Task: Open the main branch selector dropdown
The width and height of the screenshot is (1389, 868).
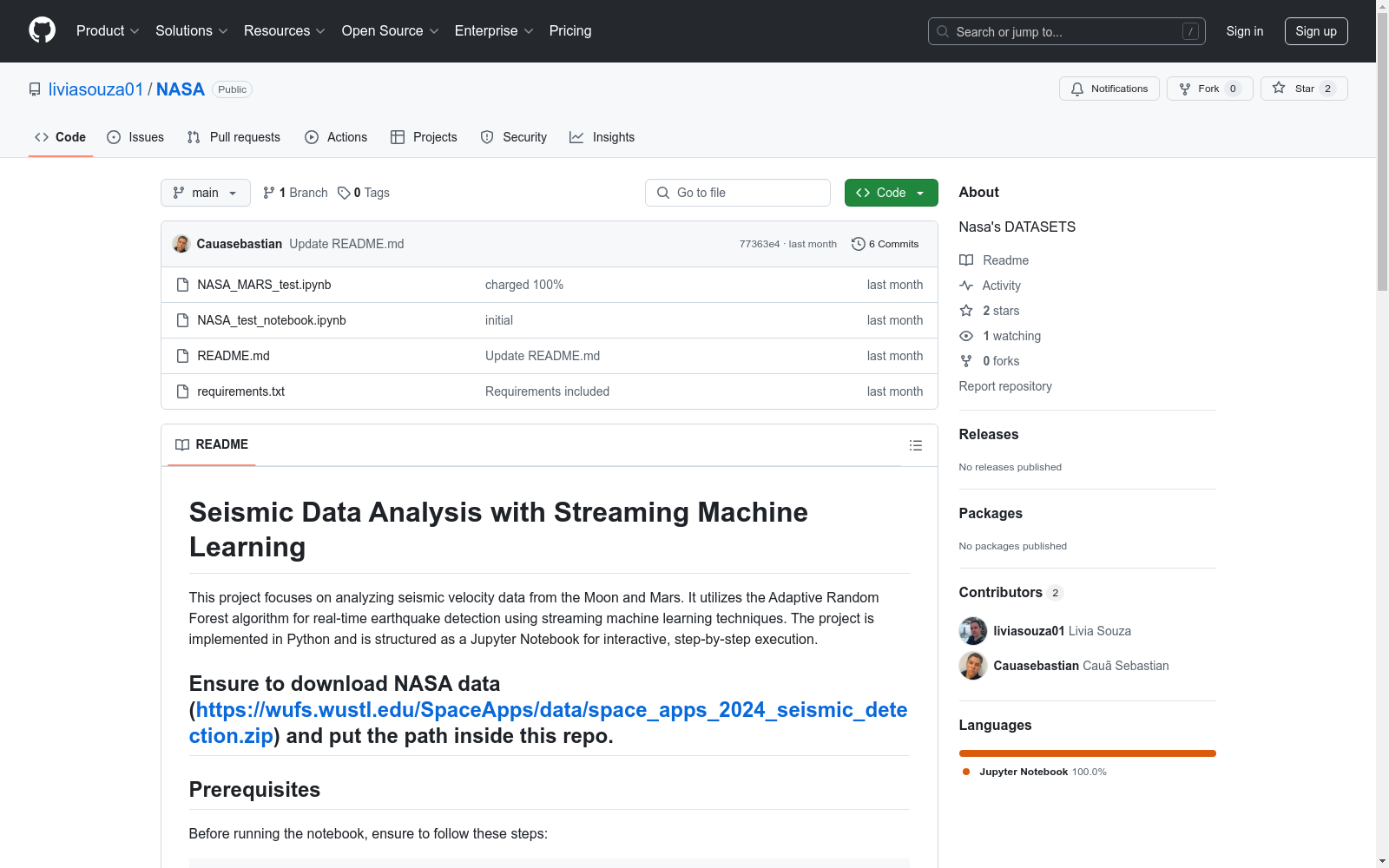Action: pyautogui.click(x=206, y=193)
